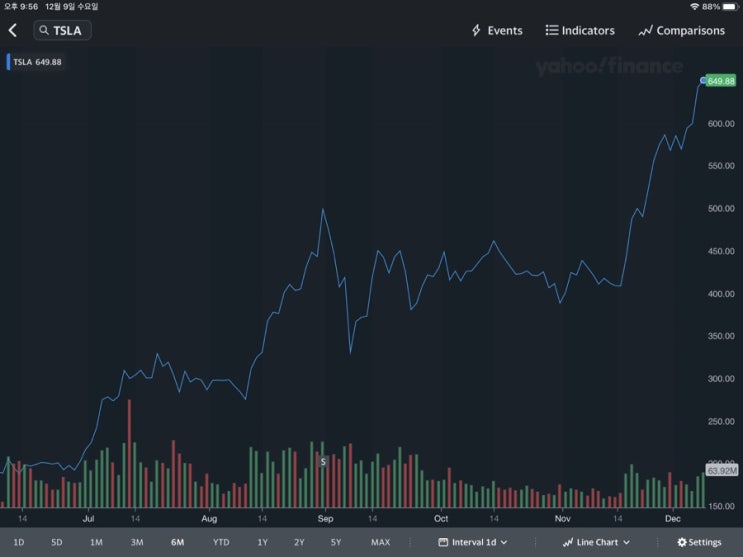Open the Indicators menu

click(580, 30)
